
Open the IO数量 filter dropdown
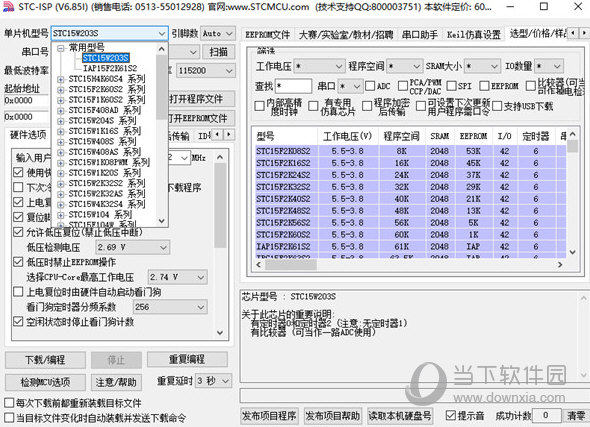[549, 67]
